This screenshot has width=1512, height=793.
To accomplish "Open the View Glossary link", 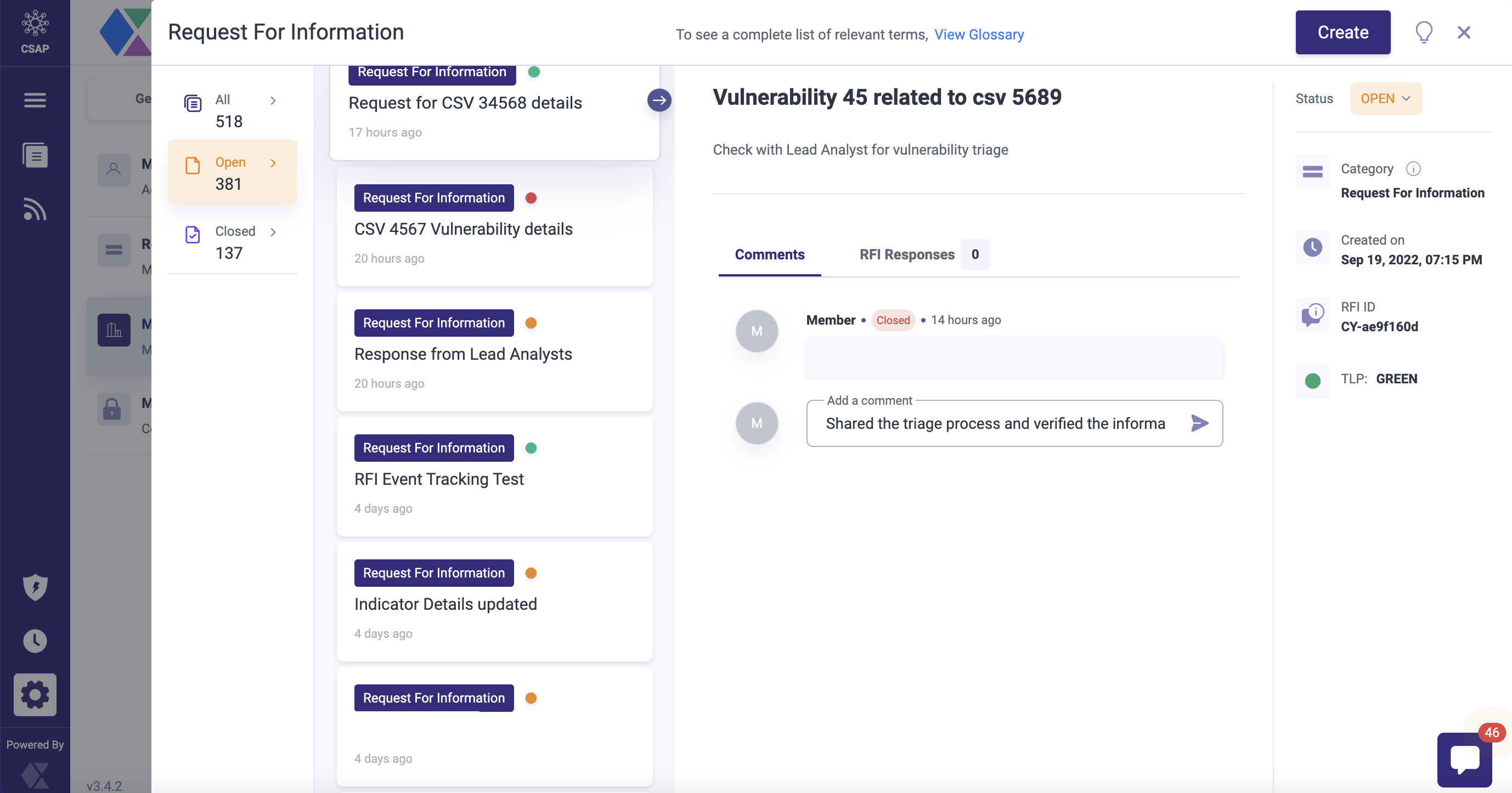I will point(978,35).
